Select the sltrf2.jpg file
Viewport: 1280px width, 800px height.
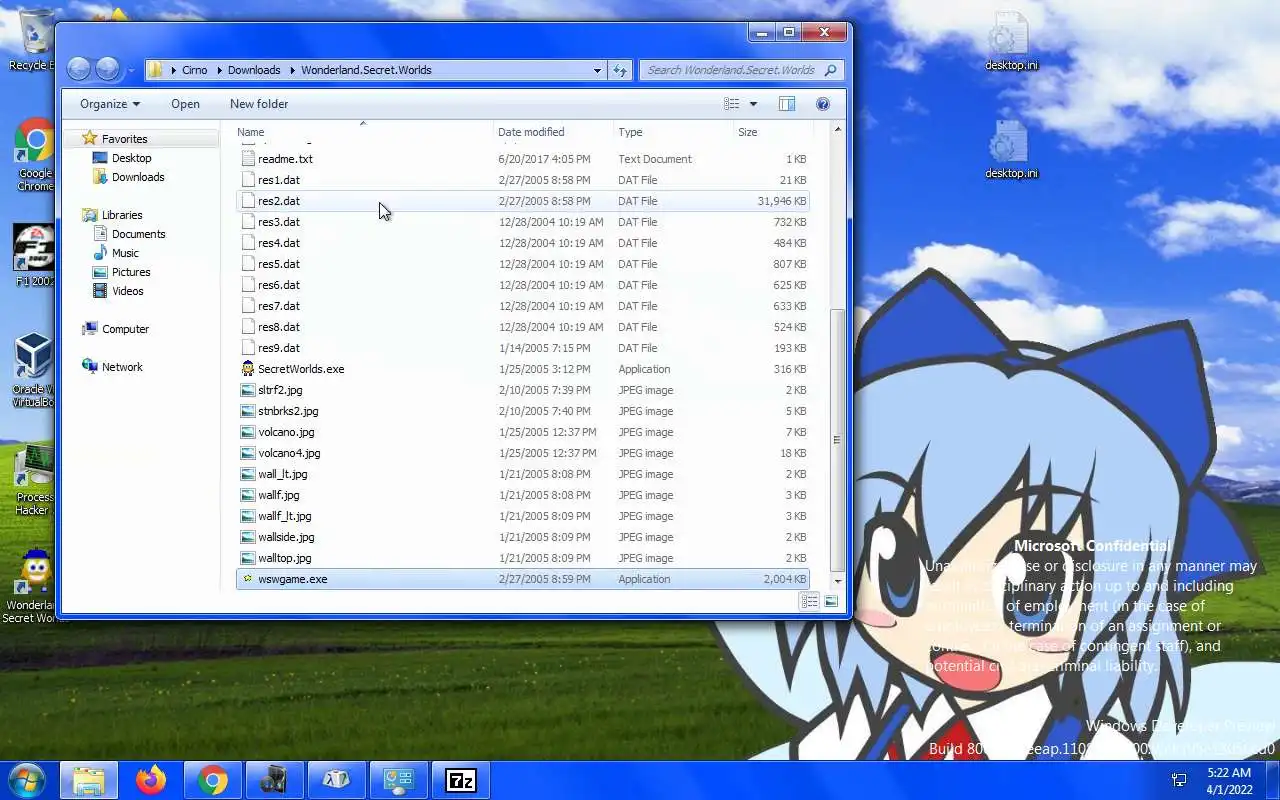tap(522, 390)
